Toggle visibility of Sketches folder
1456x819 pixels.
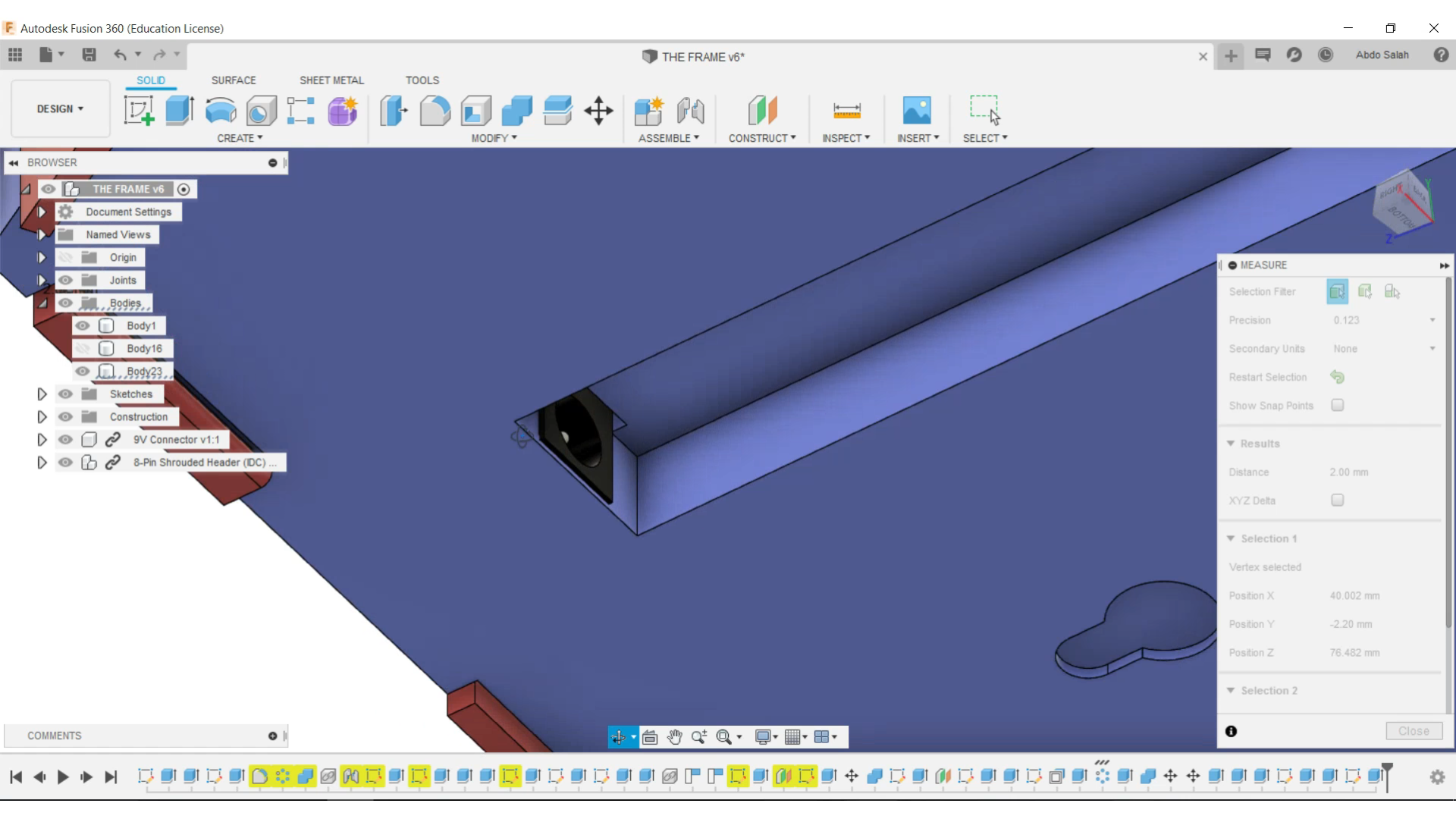pyautogui.click(x=66, y=394)
